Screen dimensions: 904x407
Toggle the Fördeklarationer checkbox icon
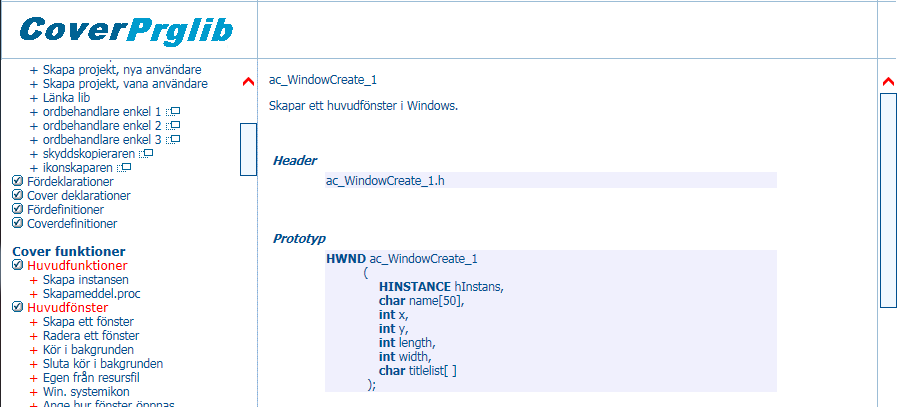[17, 182]
